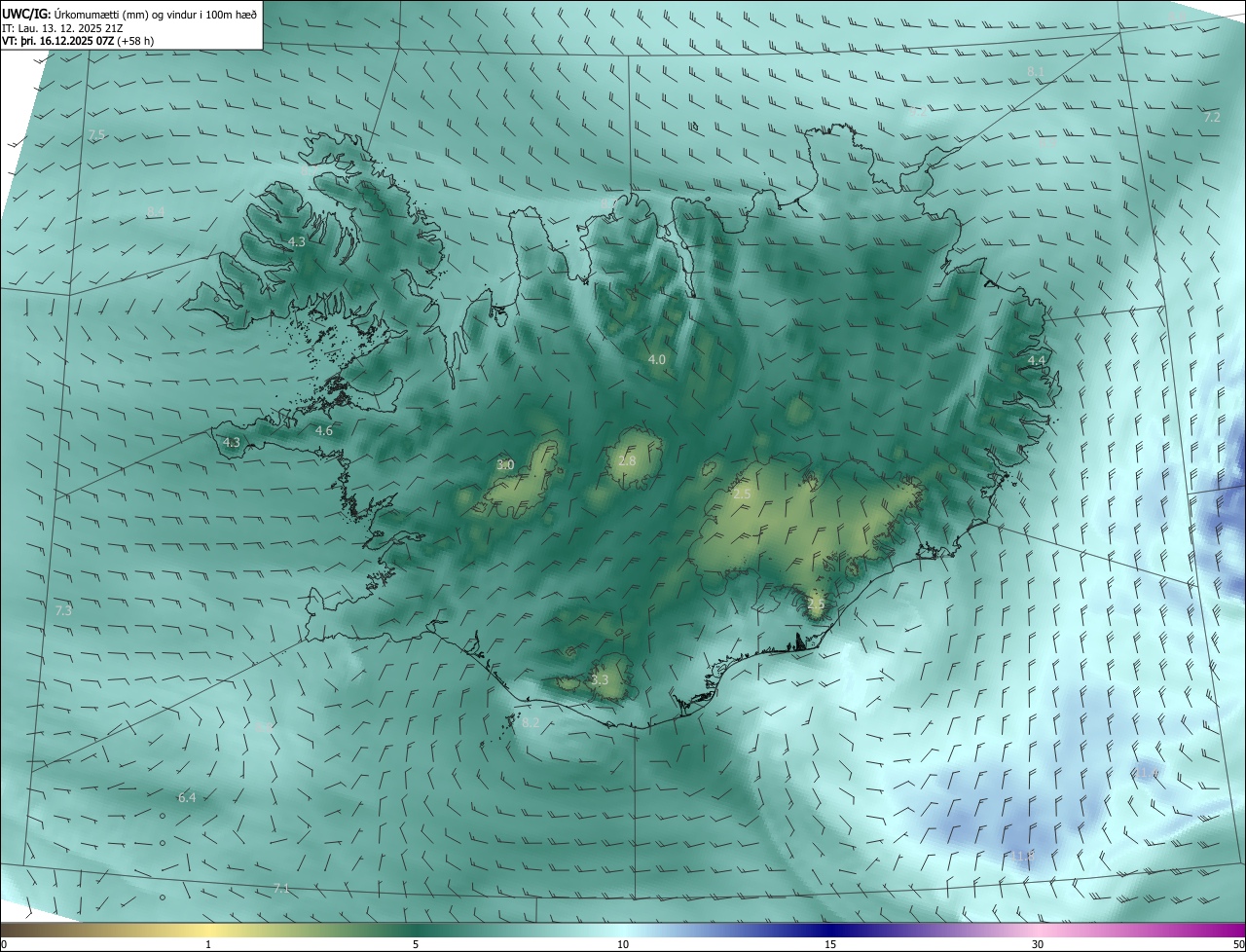Screen dimensions: 1246x952
Task: Click the 2.6 value label
Action: (x=816, y=604)
